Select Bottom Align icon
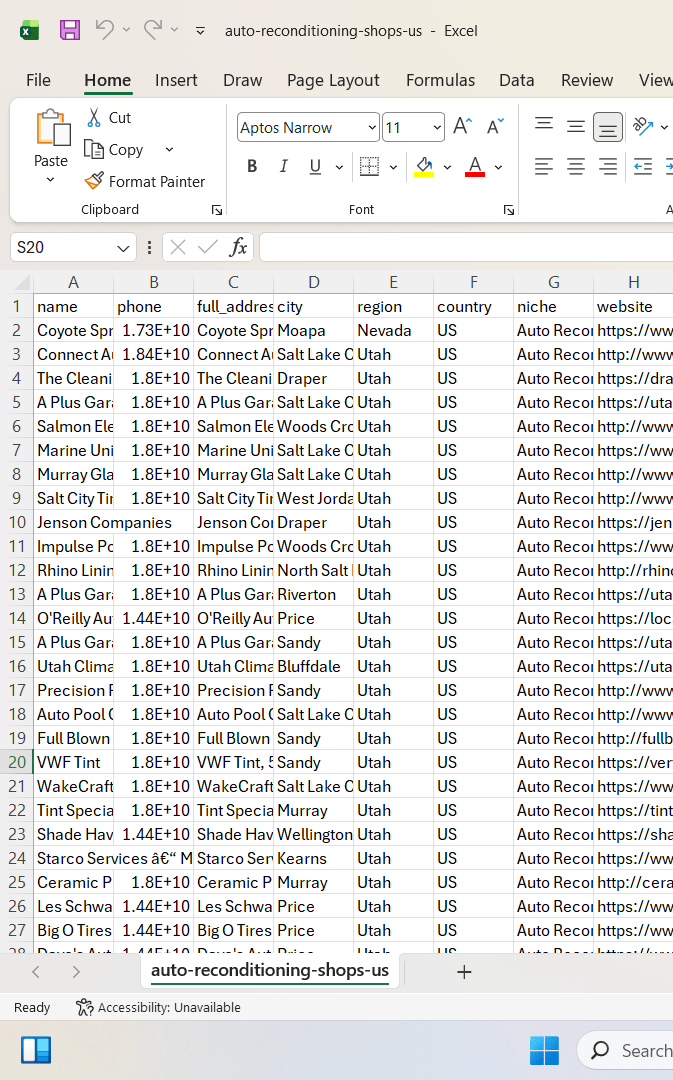The height and width of the screenshot is (1080, 673). [607, 127]
